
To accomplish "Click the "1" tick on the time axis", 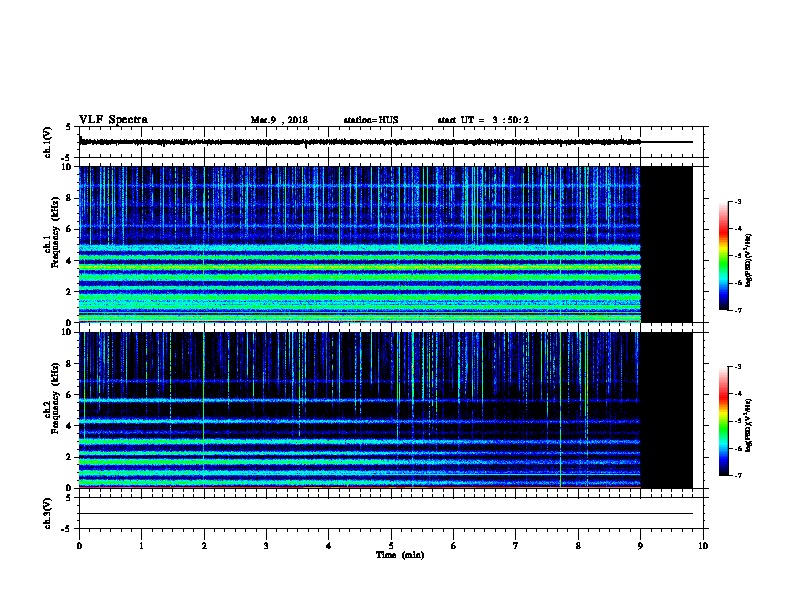I will pyautogui.click(x=141, y=546).
